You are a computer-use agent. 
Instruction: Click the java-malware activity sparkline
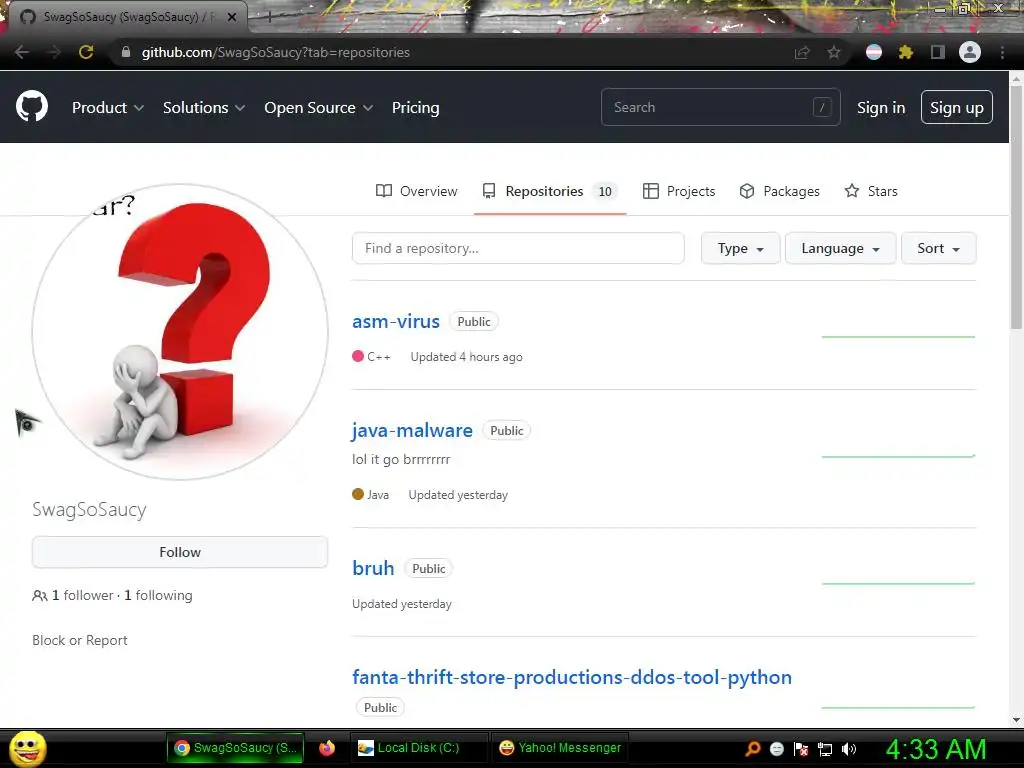[x=898, y=456]
